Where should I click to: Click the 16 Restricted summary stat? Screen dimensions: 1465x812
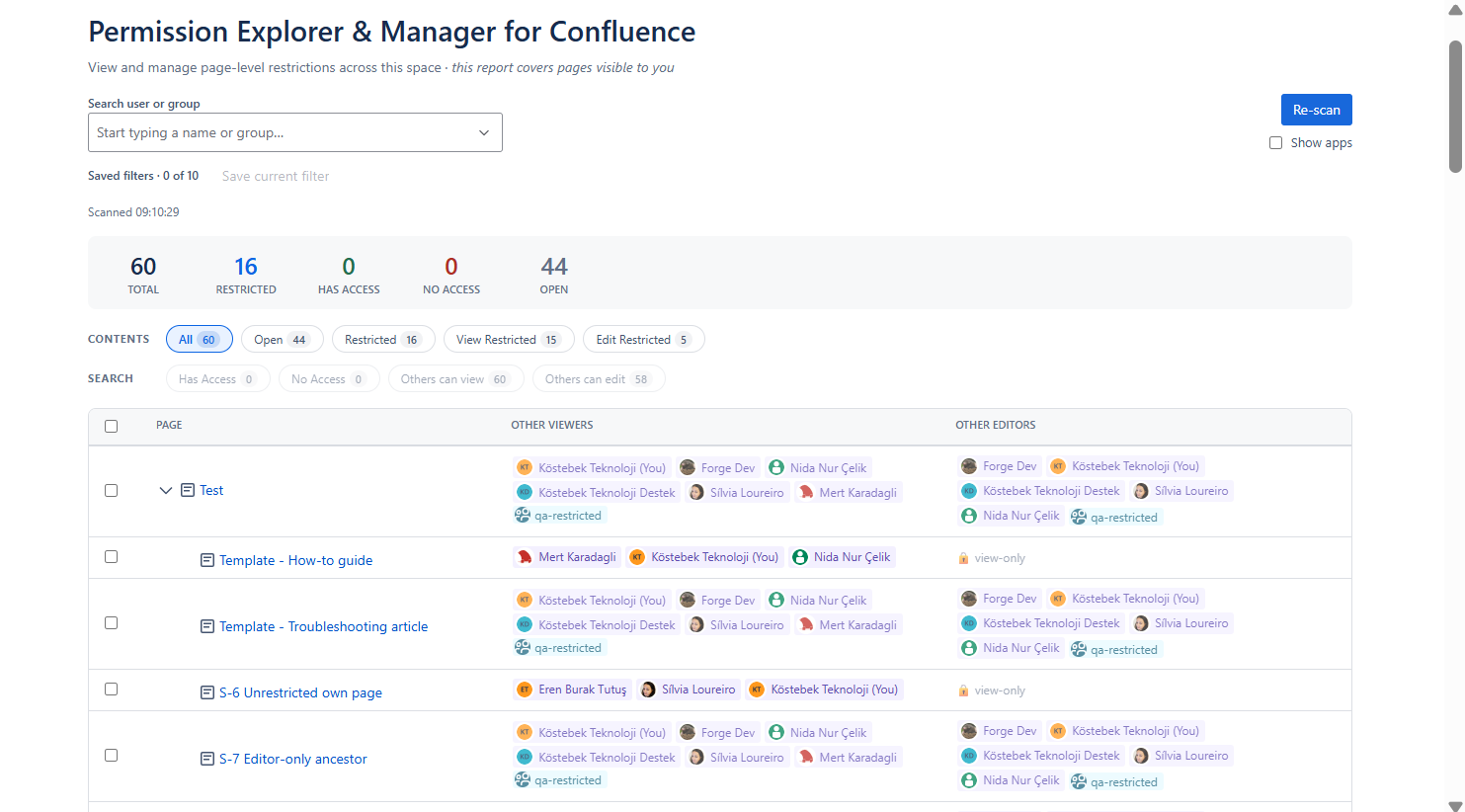pos(246,275)
